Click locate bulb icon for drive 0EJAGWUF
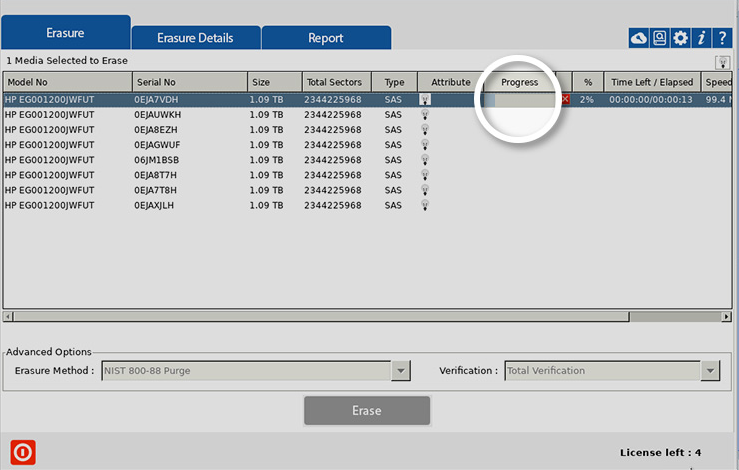This screenshot has width=739, height=470. [x=425, y=145]
